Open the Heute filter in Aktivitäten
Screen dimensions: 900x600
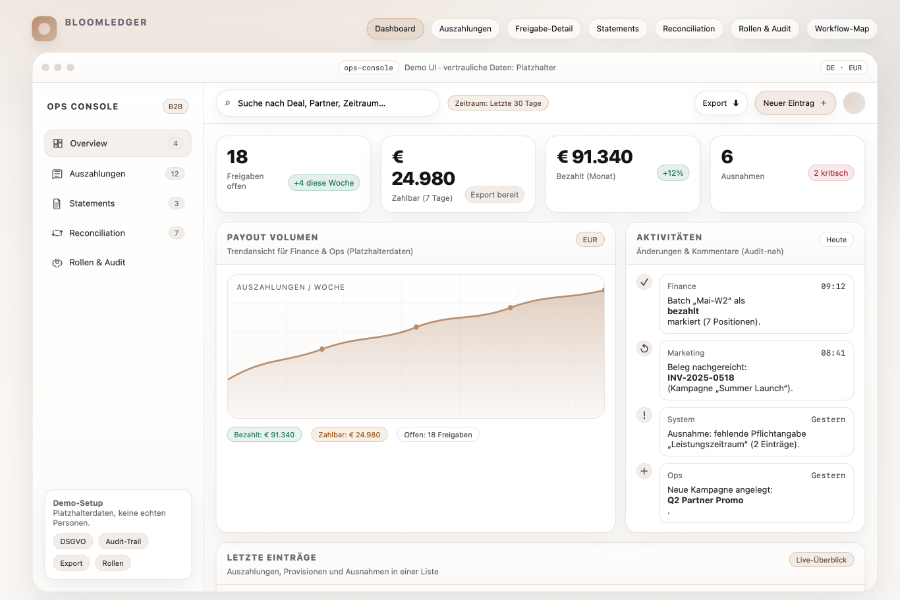pos(836,240)
